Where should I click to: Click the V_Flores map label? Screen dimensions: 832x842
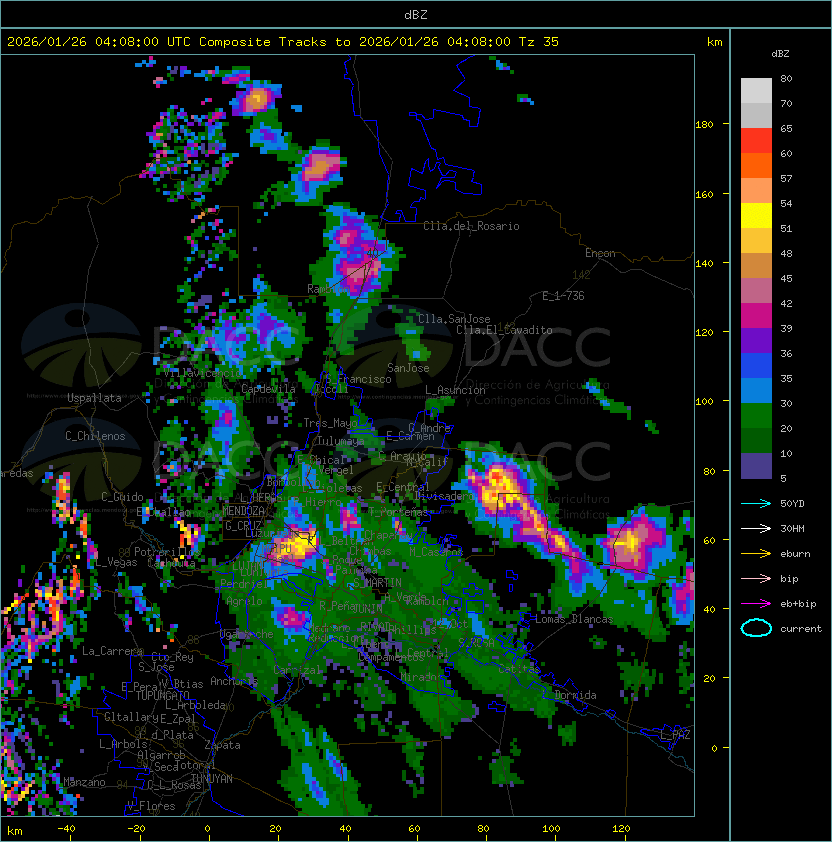point(151,807)
